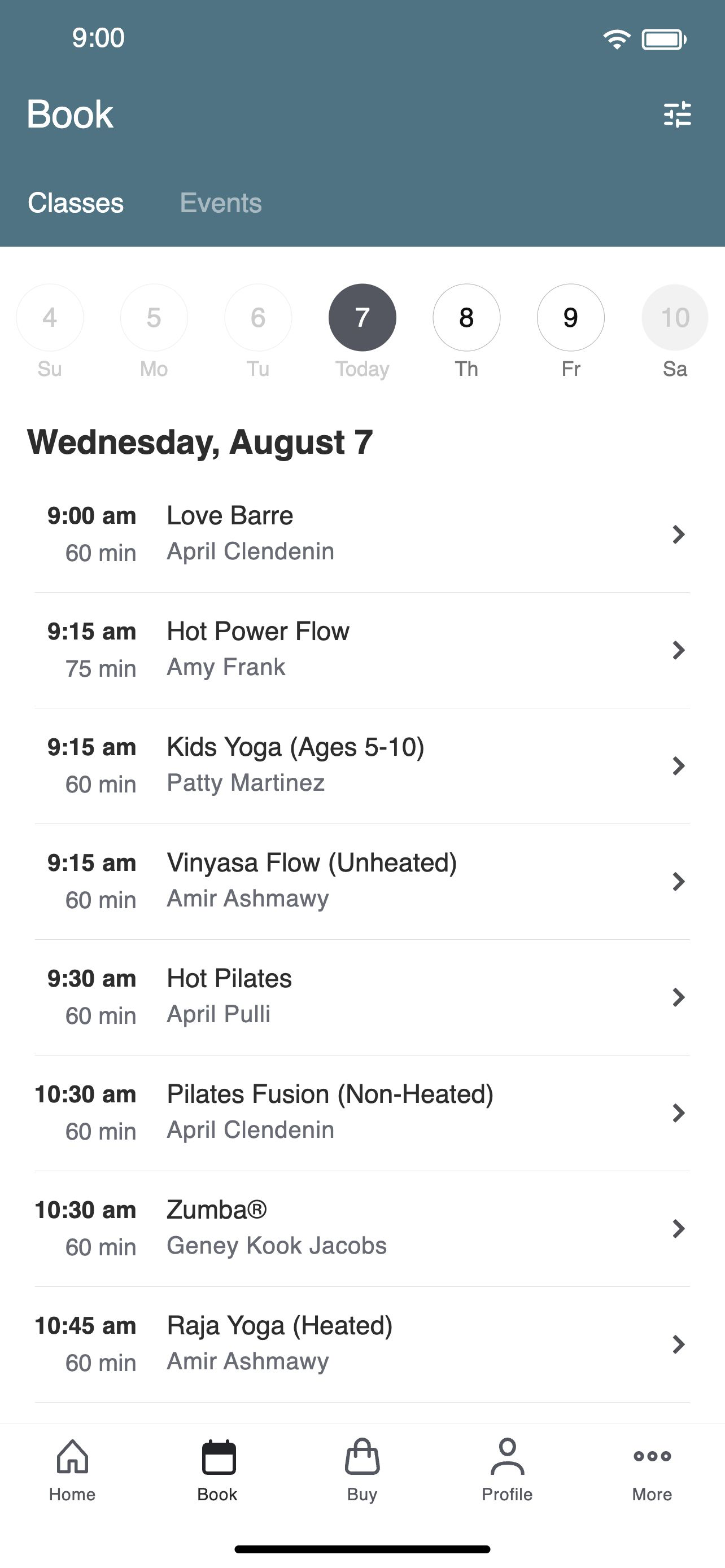Switch to the Classes tab
This screenshot has height=1568, width=725.
76,203
